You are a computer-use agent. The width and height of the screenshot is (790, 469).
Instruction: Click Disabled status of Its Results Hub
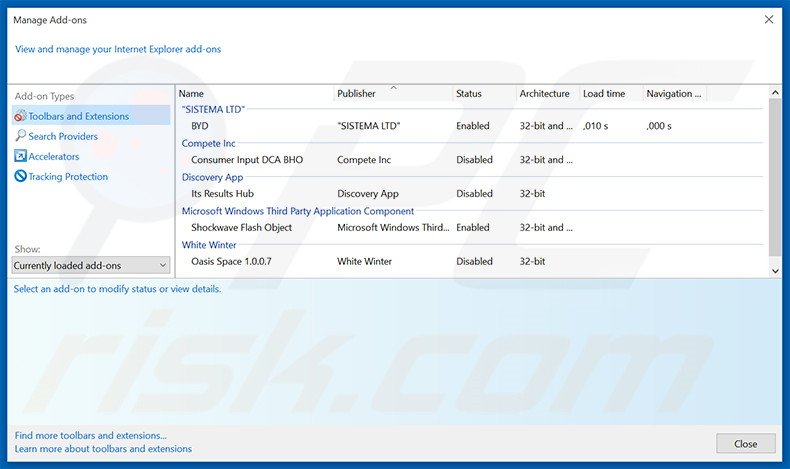coord(474,193)
